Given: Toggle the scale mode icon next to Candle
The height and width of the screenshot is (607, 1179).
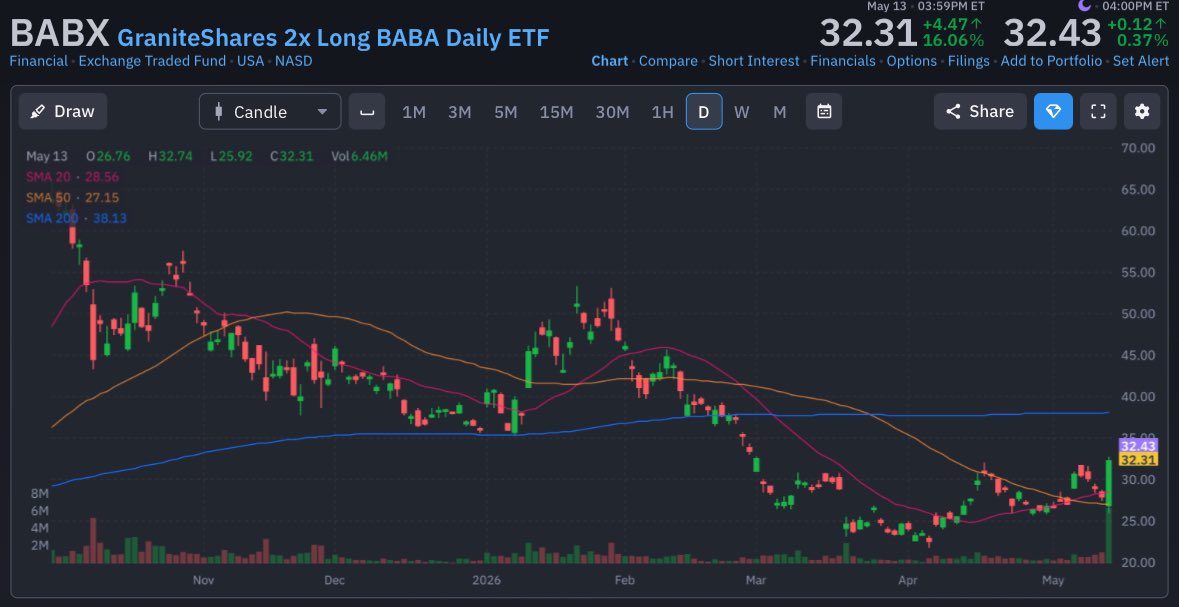Looking at the screenshot, I should tap(367, 111).
